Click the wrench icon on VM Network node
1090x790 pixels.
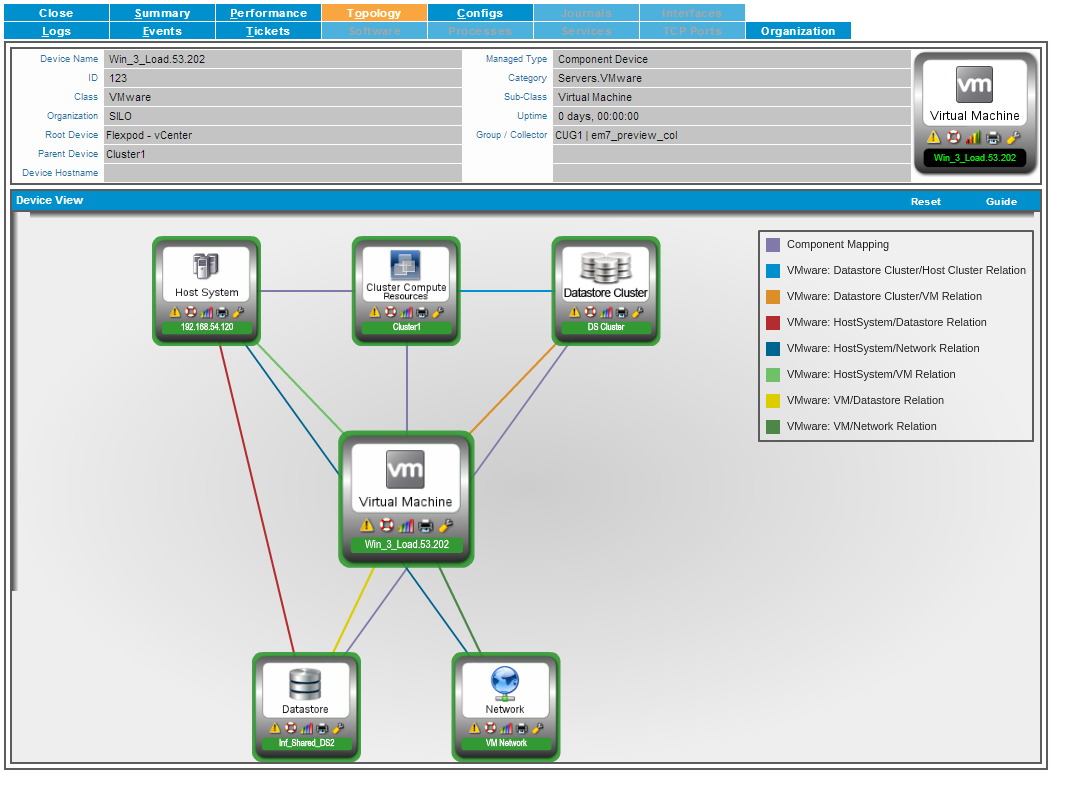[x=537, y=728]
